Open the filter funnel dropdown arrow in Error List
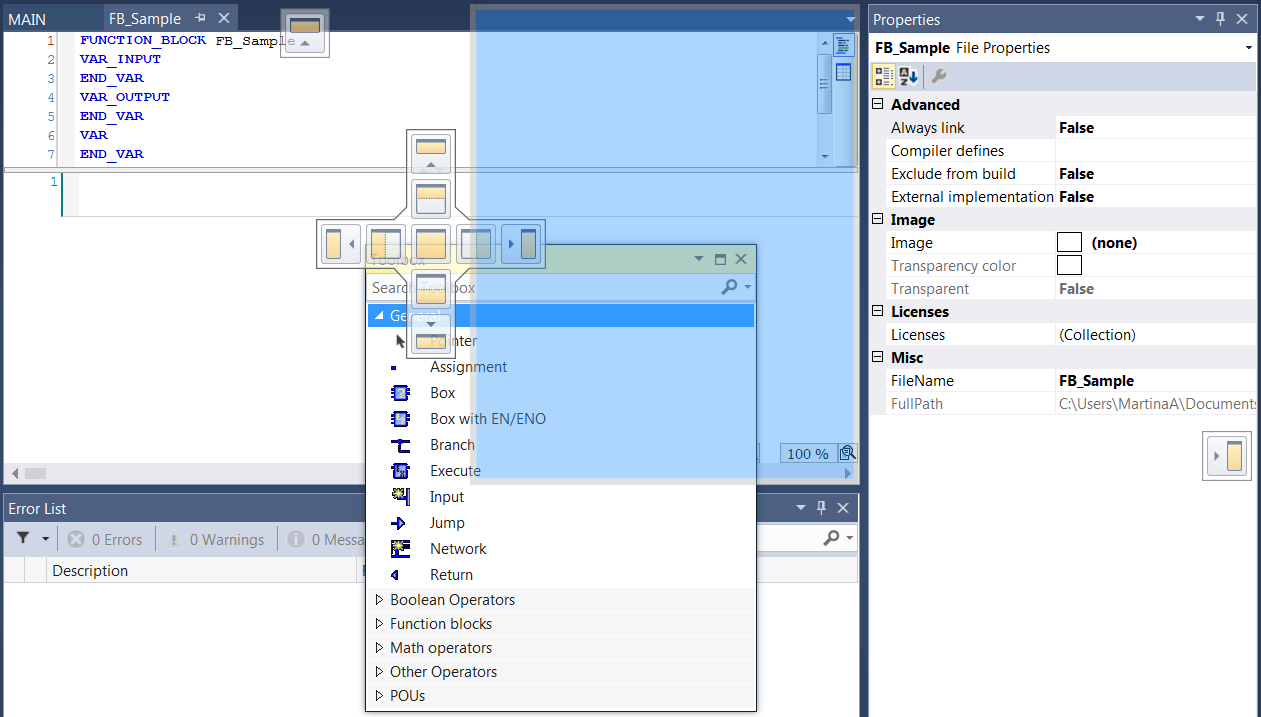Screen dimensions: 1261x717 click(45, 539)
